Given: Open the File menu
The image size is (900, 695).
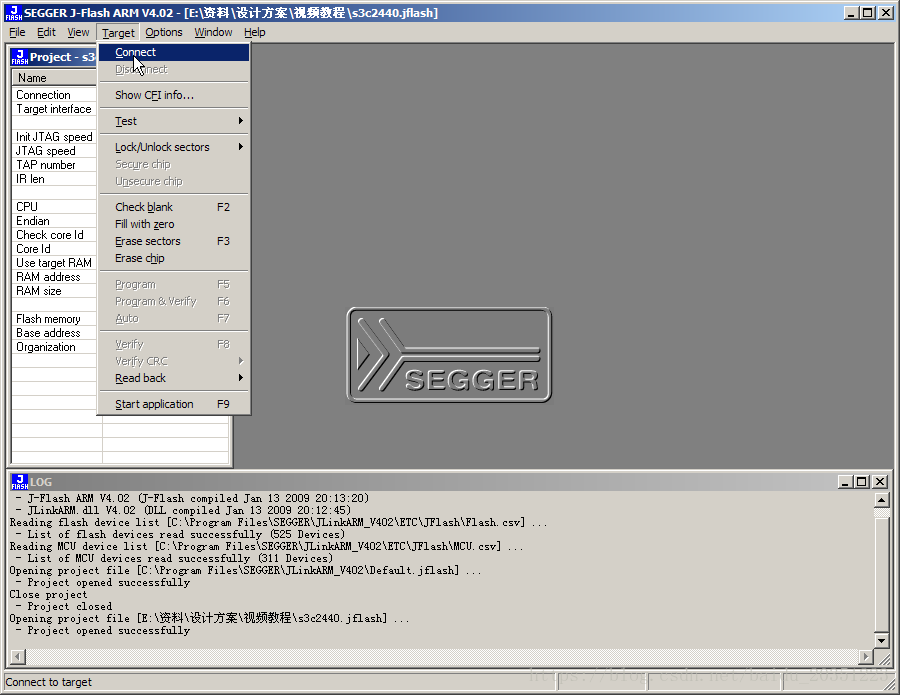Looking at the screenshot, I should point(17,32).
